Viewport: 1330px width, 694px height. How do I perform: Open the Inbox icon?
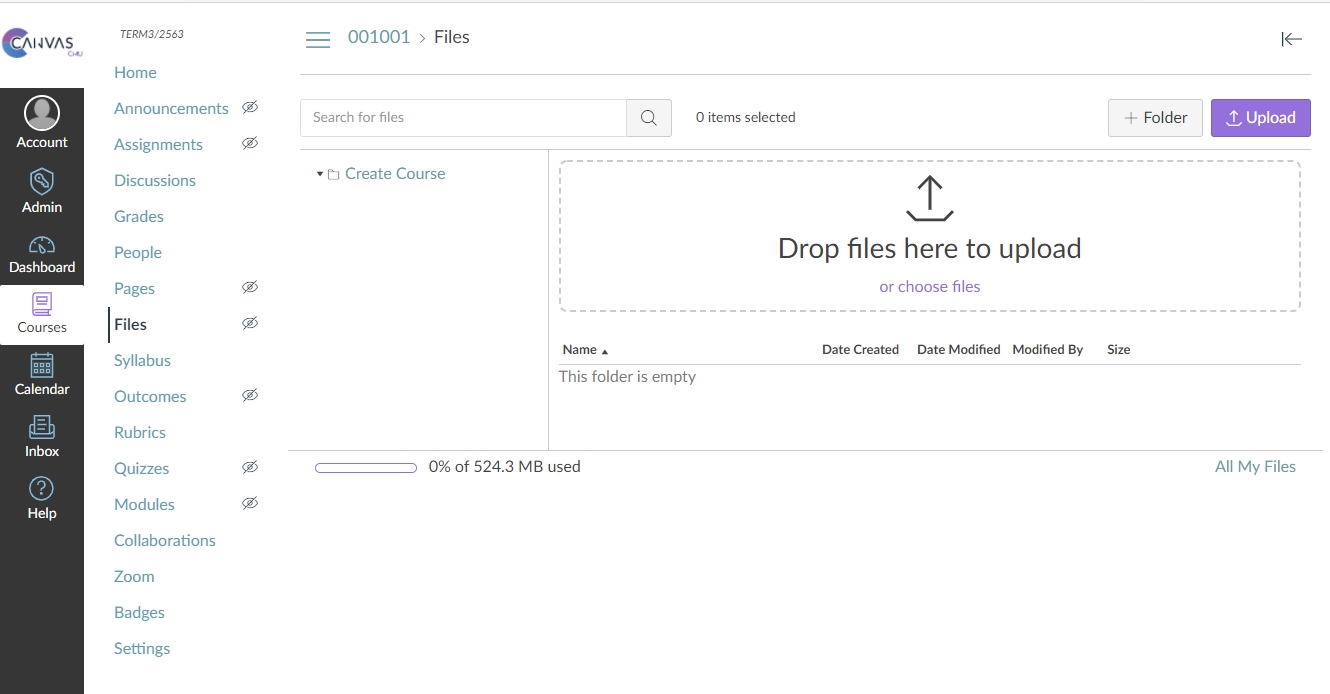42,428
